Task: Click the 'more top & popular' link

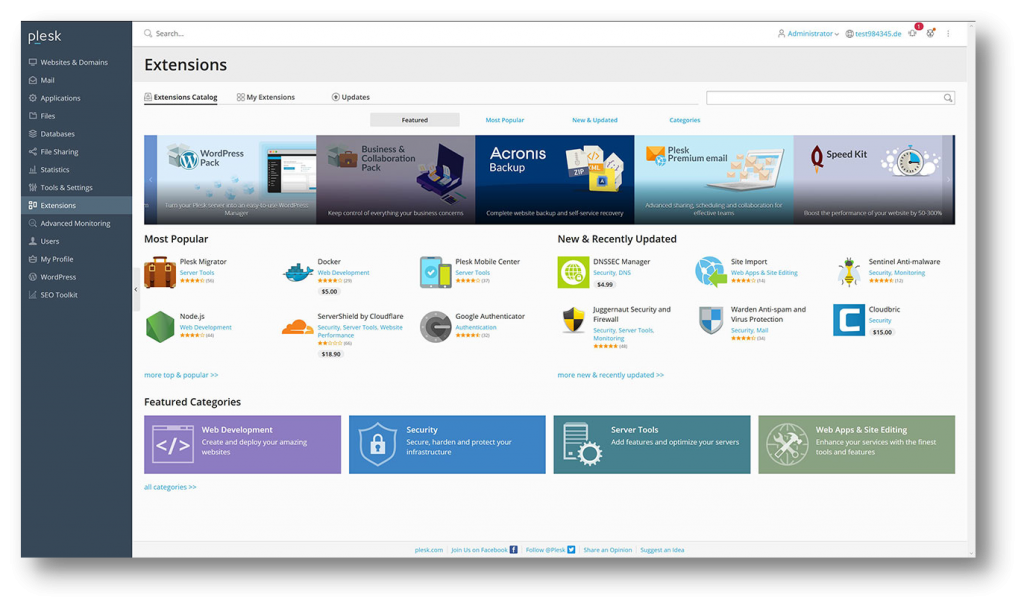Action: pos(181,375)
